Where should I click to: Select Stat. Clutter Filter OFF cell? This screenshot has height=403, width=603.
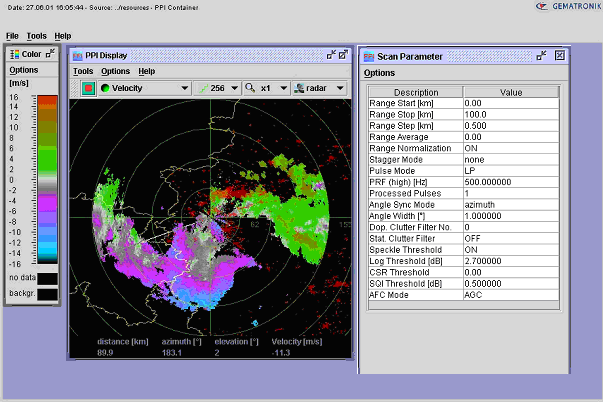tap(511, 238)
